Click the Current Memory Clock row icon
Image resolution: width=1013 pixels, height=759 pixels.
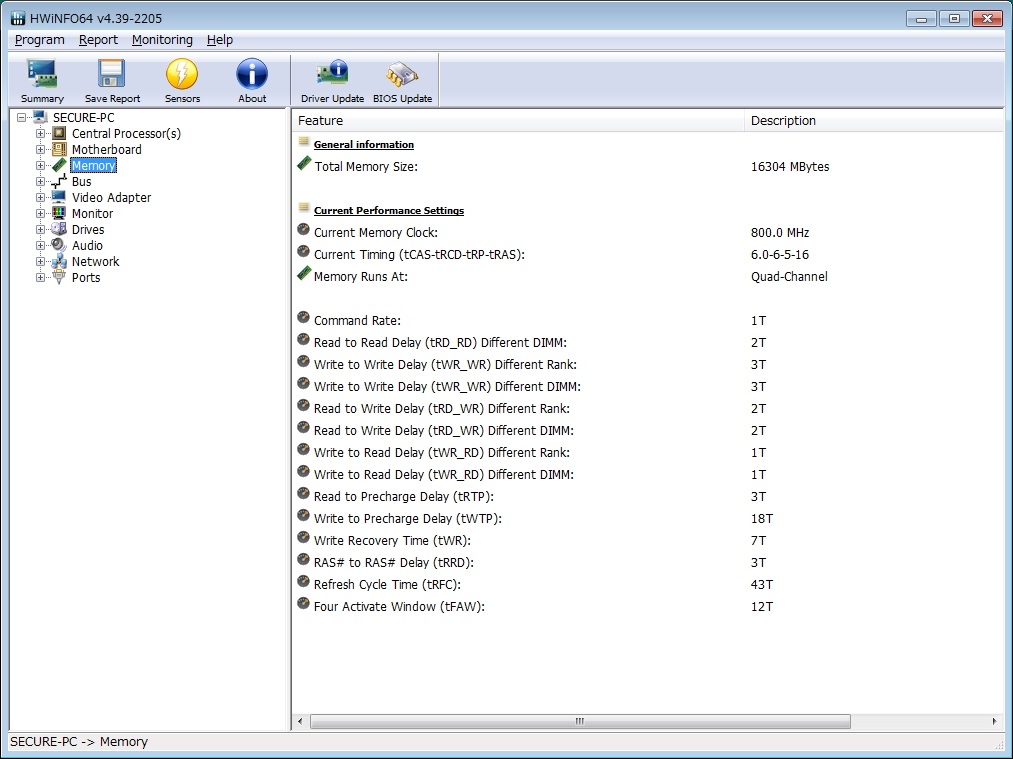(304, 230)
